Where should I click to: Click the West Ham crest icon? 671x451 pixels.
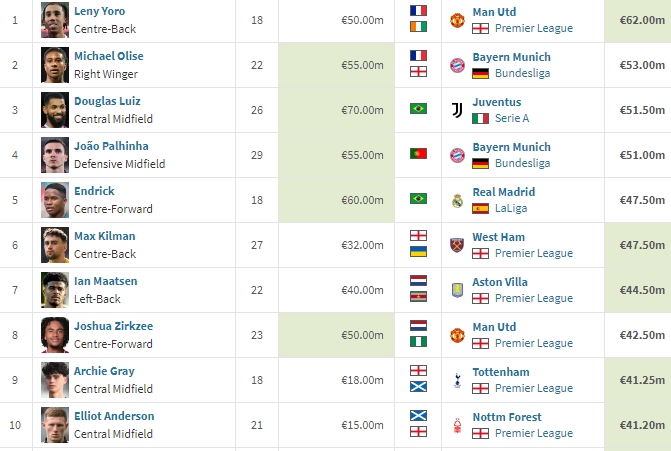(x=457, y=245)
